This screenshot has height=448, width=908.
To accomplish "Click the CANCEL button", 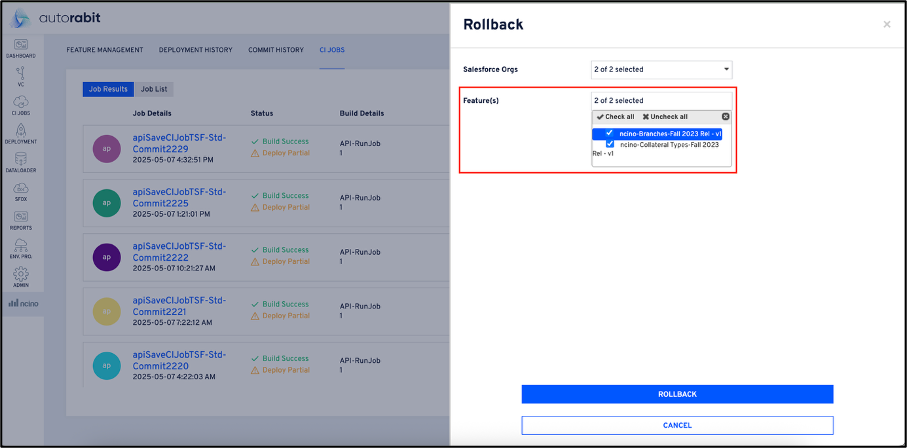I will click(677, 425).
